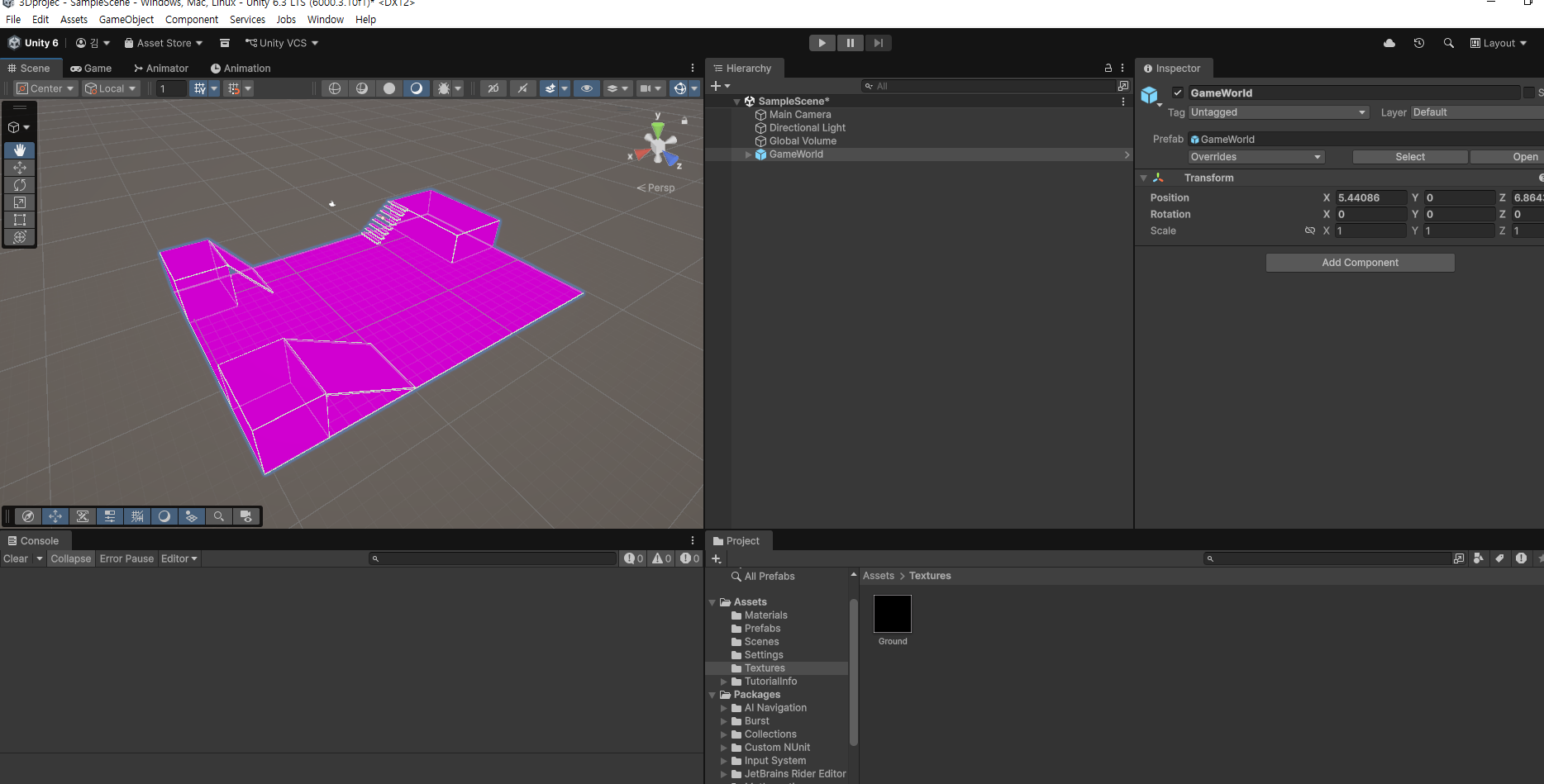Open the Undo History icon
Image resolution: width=1544 pixels, height=784 pixels.
coord(1419,43)
